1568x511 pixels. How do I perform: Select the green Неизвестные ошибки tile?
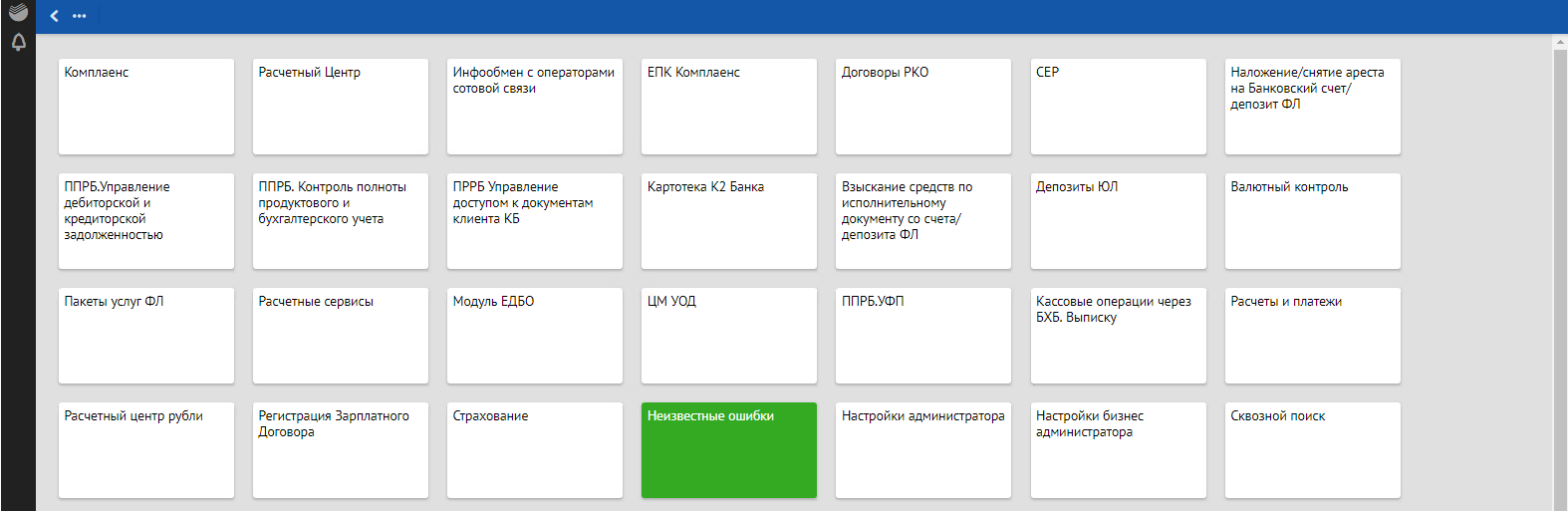pyautogui.click(x=729, y=450)
